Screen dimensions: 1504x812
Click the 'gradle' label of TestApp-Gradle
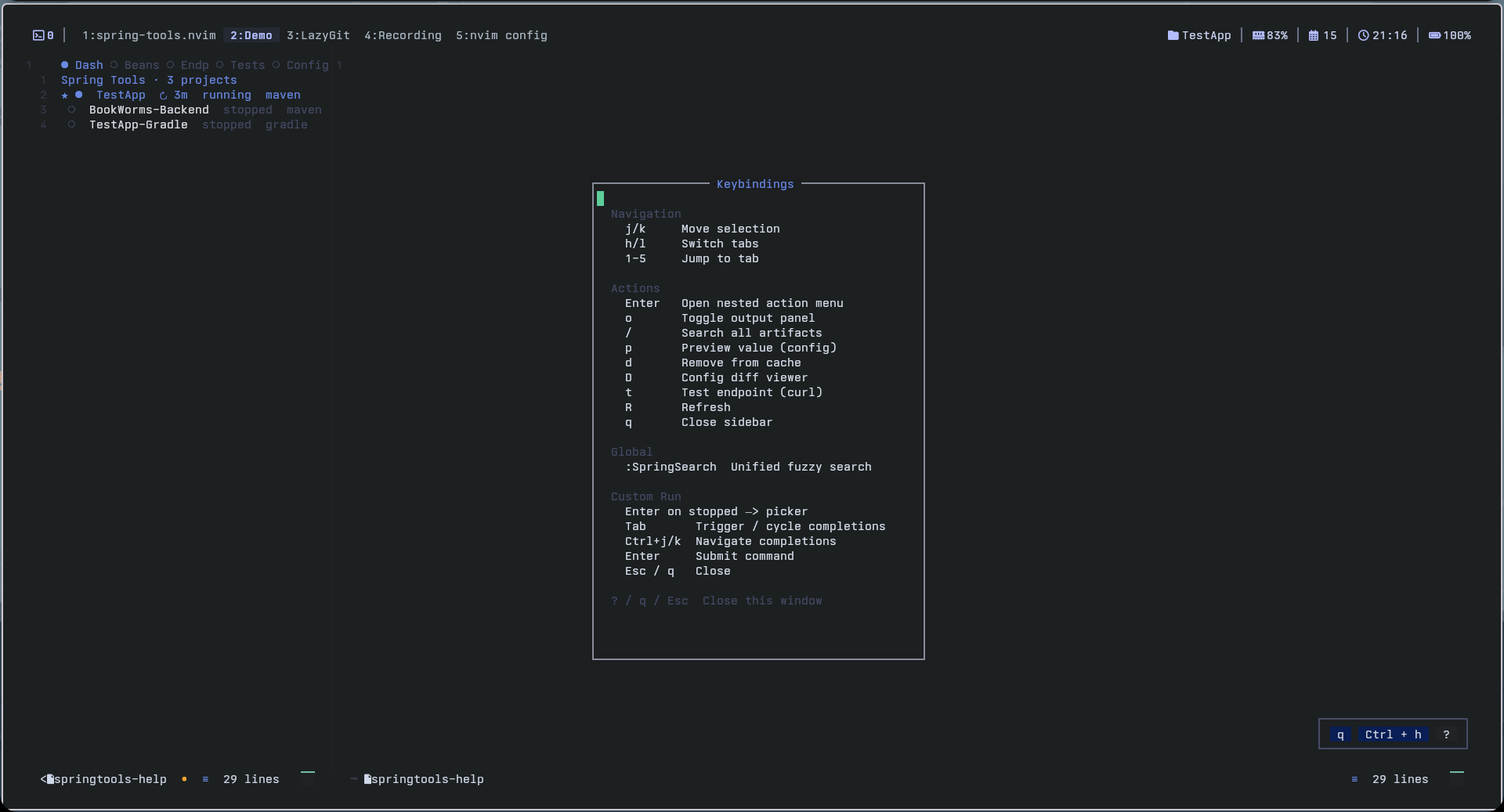point(286,125)
